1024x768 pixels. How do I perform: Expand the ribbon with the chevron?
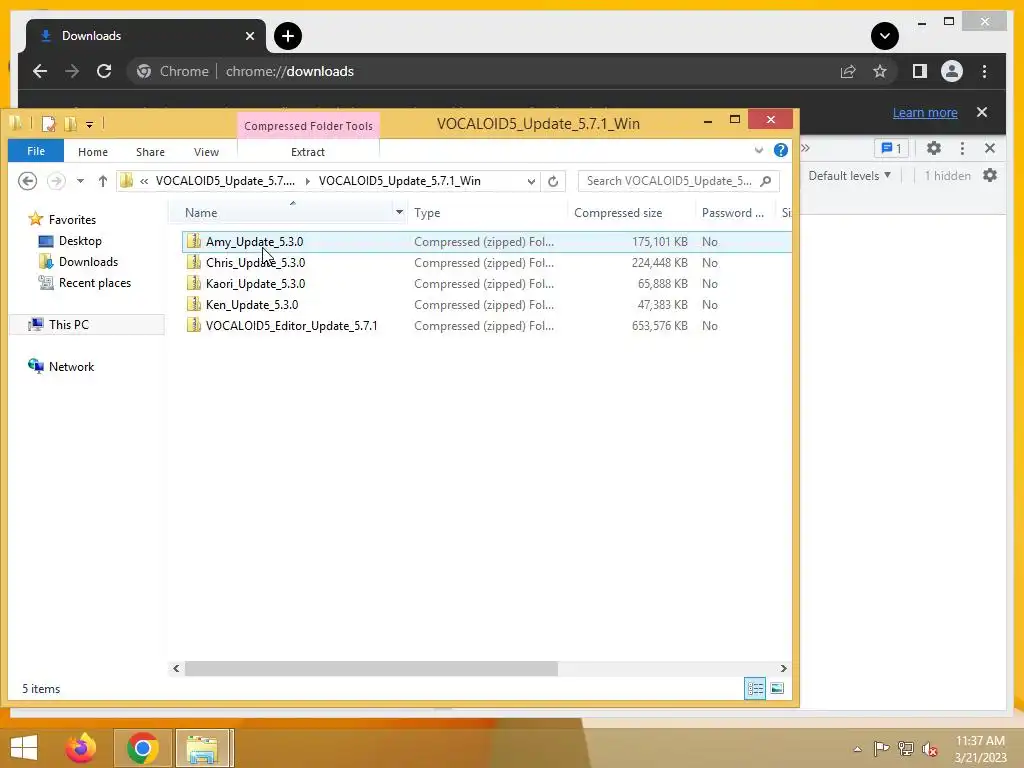point(759,150)
